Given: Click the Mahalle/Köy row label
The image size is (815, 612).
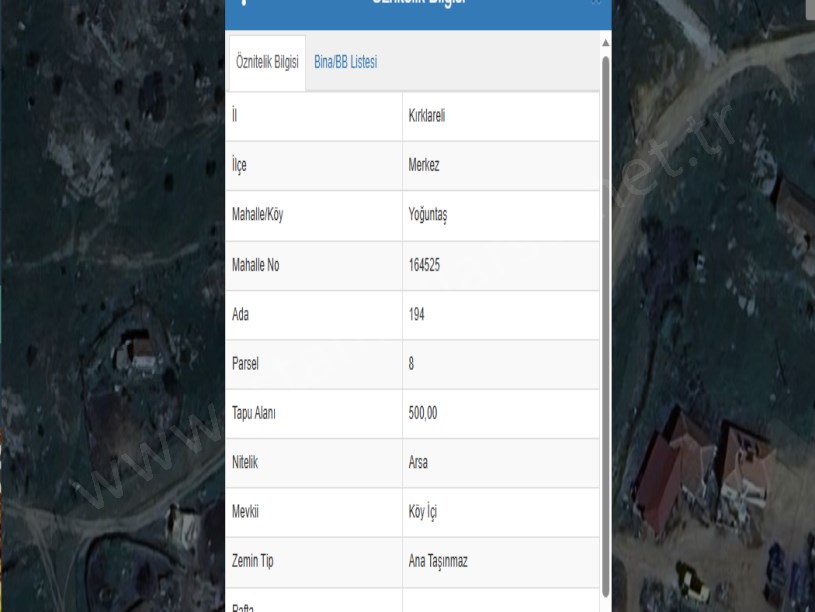Looking at the screenshot, I should [264, 215].
